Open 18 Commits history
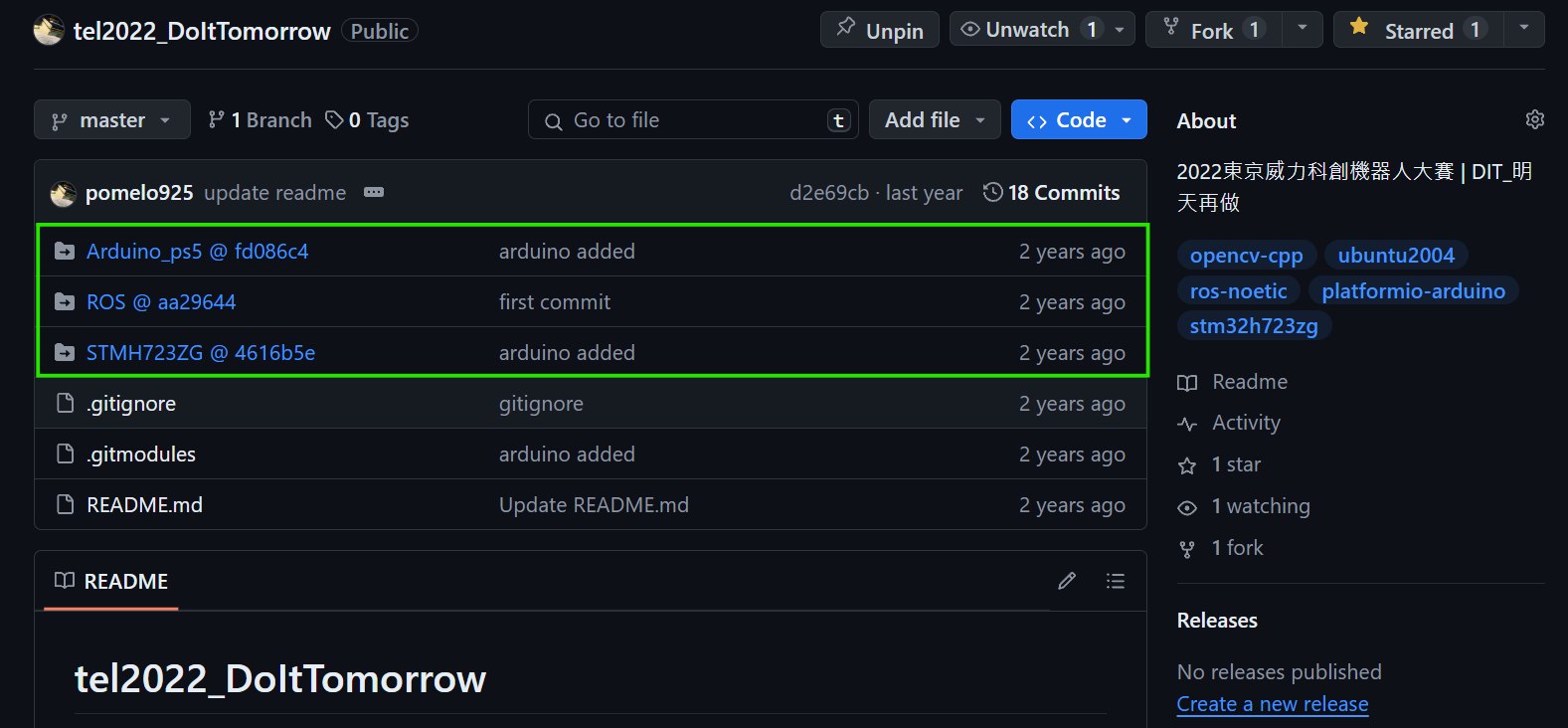 coord(1052,193)
